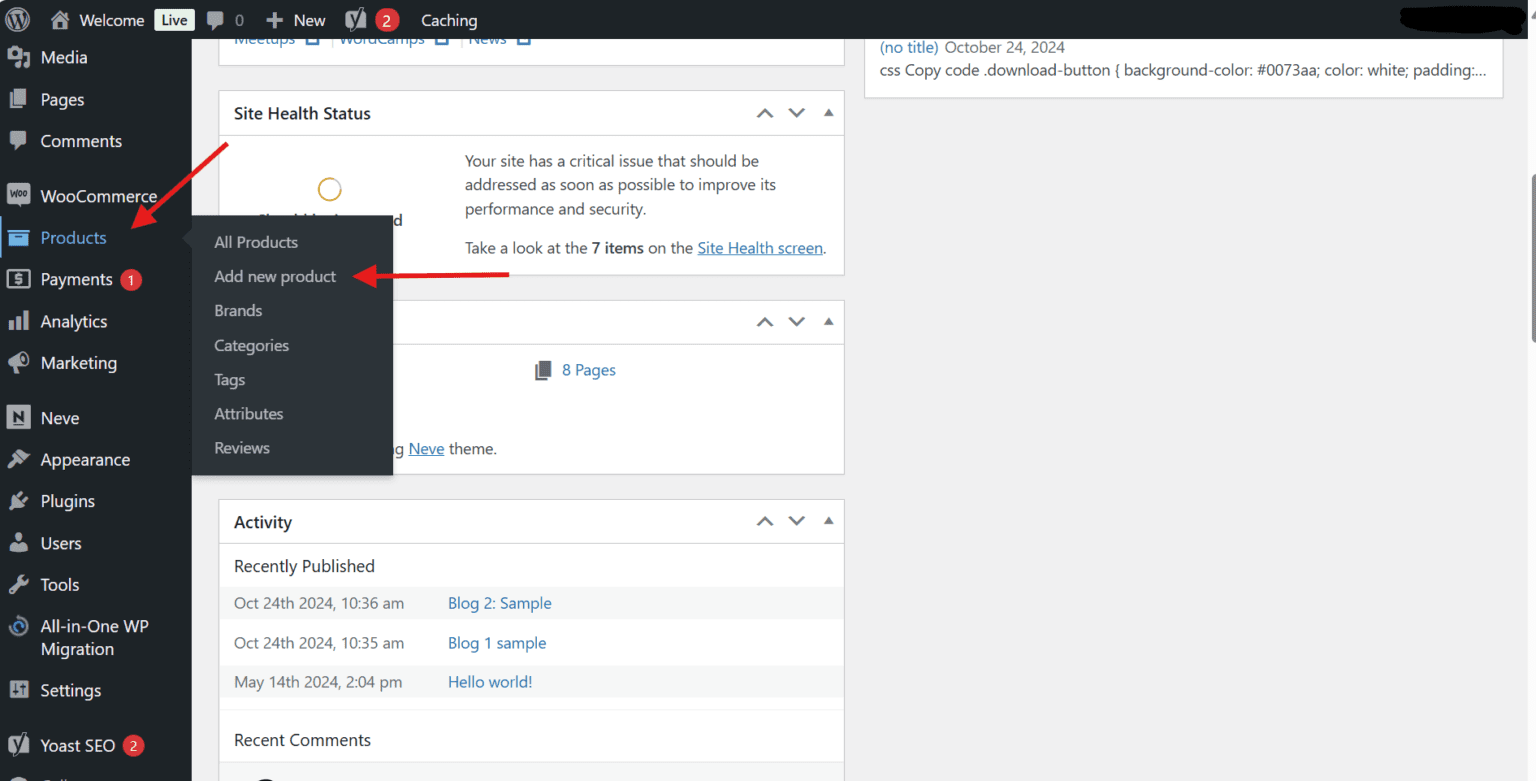Open Appearance using the paintbrush icon
Screen dimensions: 1536x781
[x=22, y=459]
